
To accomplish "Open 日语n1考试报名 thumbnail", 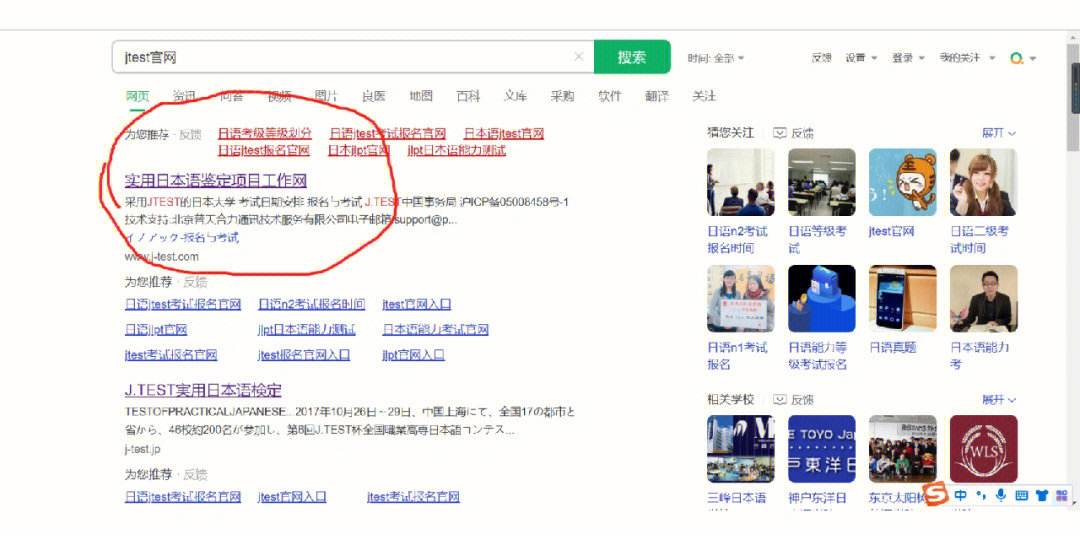I will [740, 299].
